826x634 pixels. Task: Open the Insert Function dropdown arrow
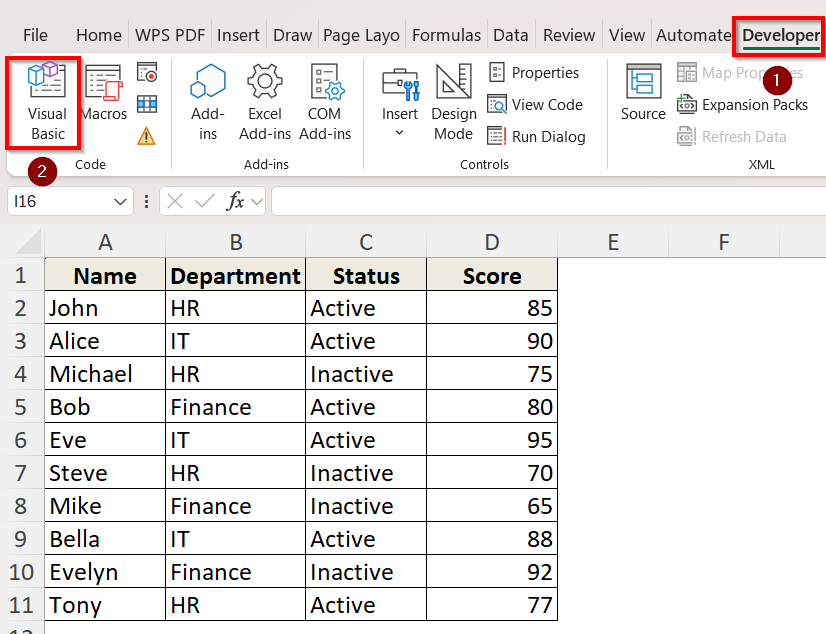[x=255, y=201]
